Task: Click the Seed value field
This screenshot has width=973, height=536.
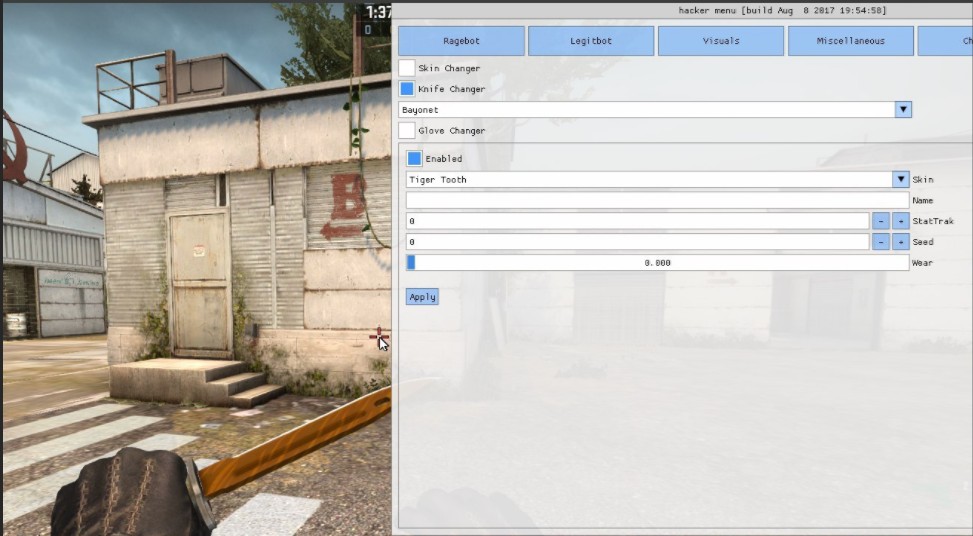Action: tap(637, 242)
